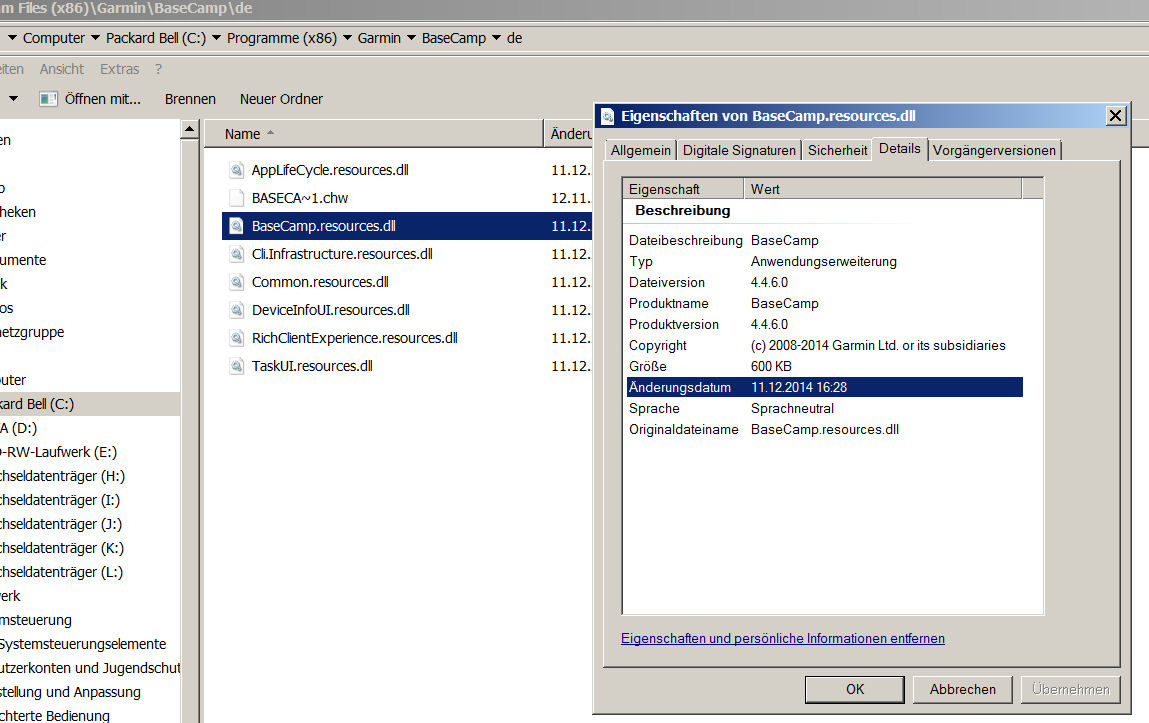Viewport: 1149px width, 723px height.
Task: Open the Extras menu
Action: coord(119,69)
